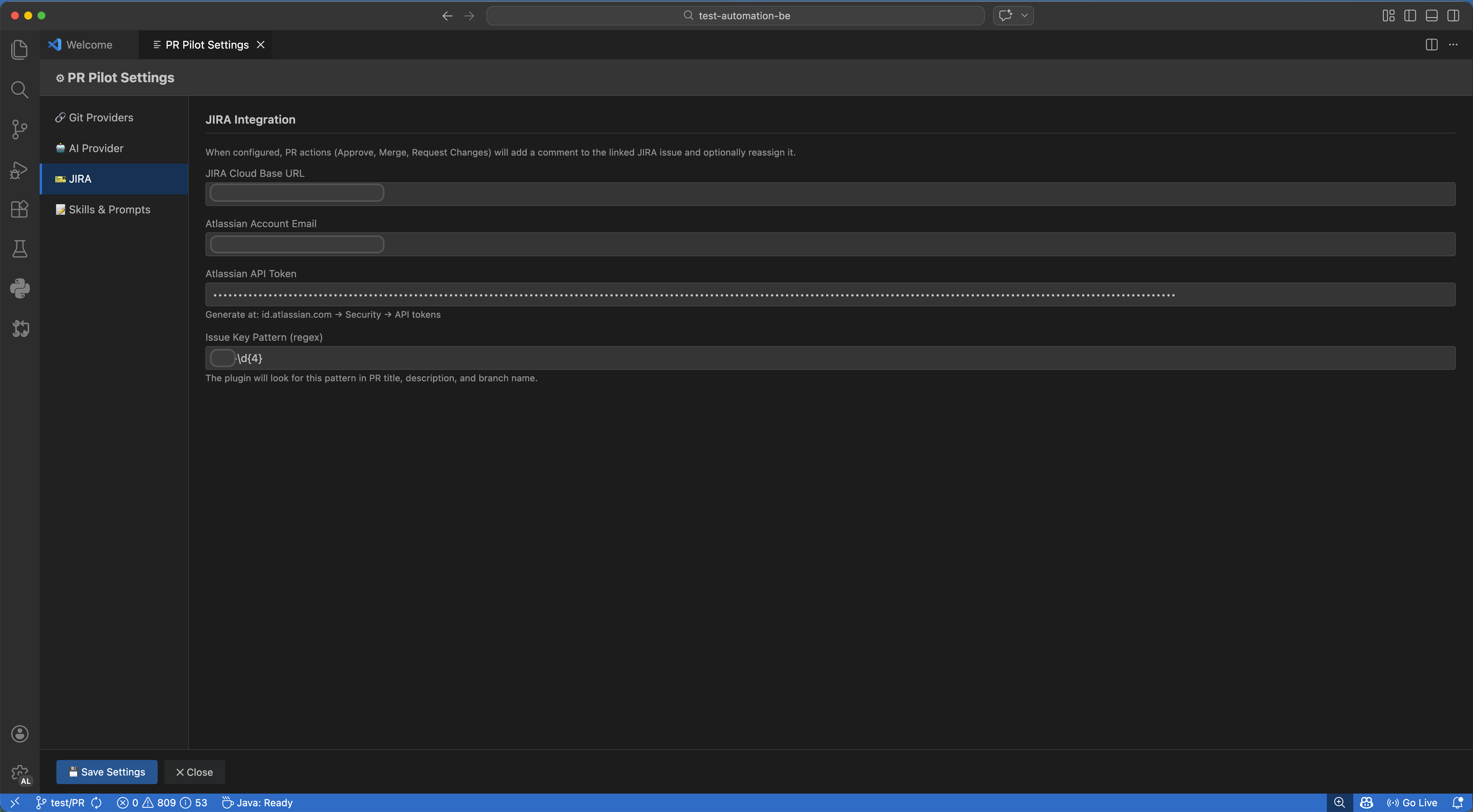Click the Save Settings button
The height and width of the screenshot is (812, 1473).
click(x=106, y=771)
